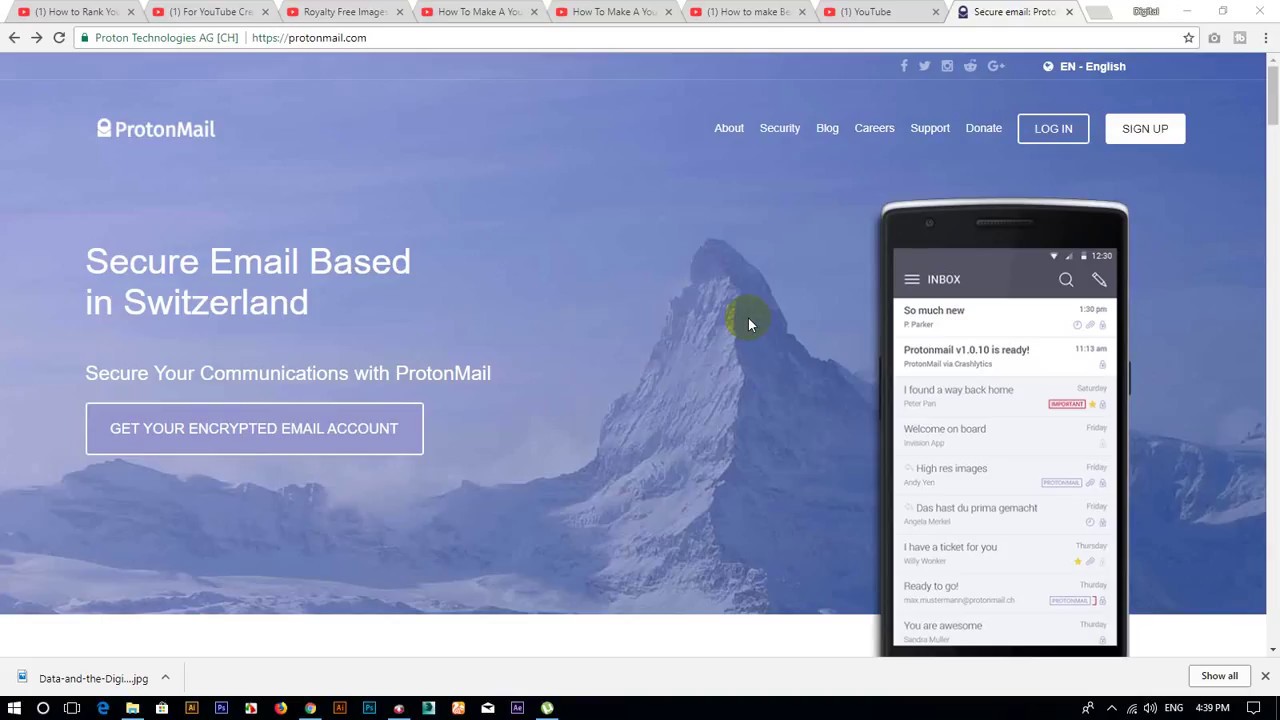Screen dimensions: 1280x720
Task: Click the camera extension icon
Action: click(1214, 38)
